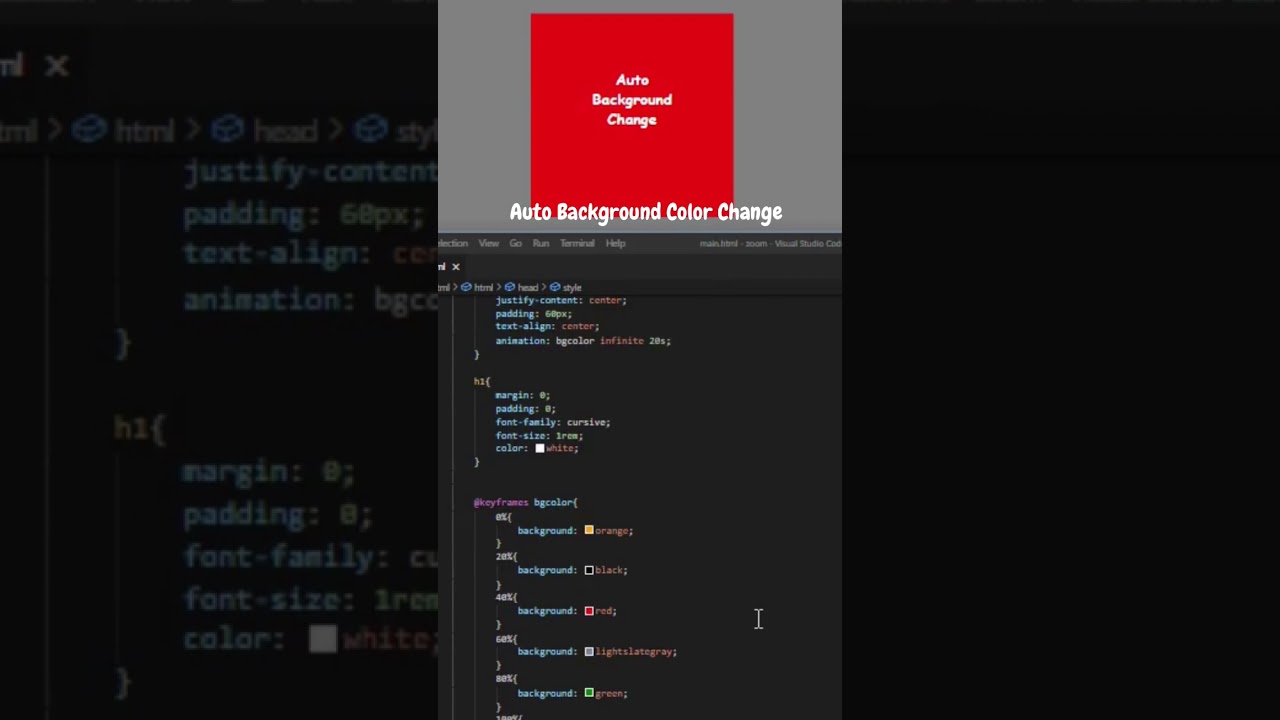Close the main.html editor tab
Image resolution: width=1280 pixels, height=720 pixels.
coord(455,267)
